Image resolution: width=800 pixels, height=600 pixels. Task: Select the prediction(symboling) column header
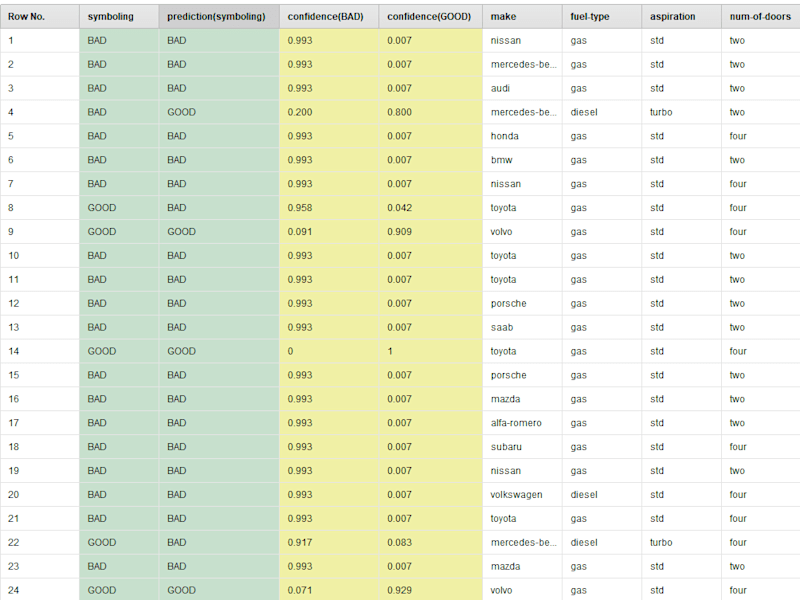[x=219, y=16]
